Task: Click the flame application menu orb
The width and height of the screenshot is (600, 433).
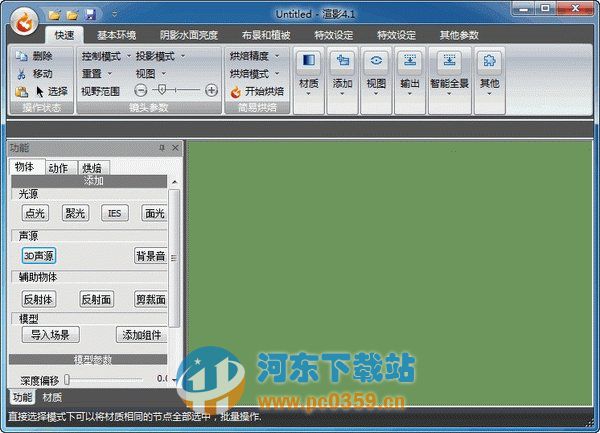Action: pyautogui.click(x=24, y=22)
